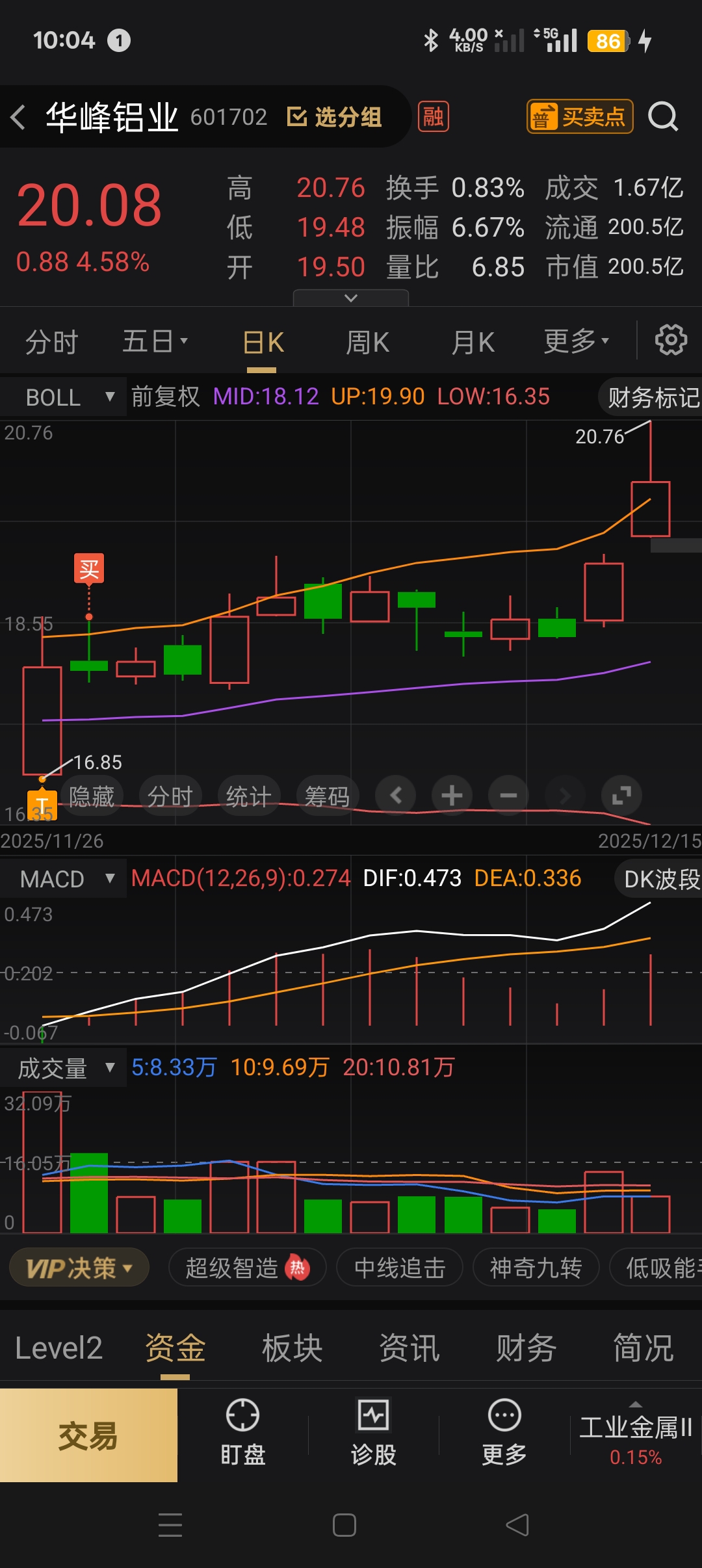Image resolution: width=702 pixels, height=1568 pixels.
Task: Select 日K chart tab
Action: click(263, 341)
